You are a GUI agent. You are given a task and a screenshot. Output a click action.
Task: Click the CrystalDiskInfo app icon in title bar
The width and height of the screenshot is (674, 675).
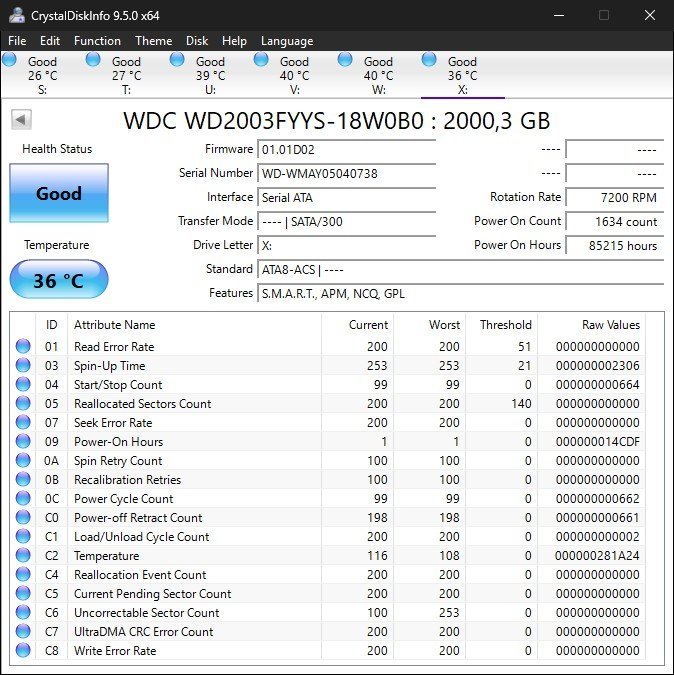pos(16,15)
